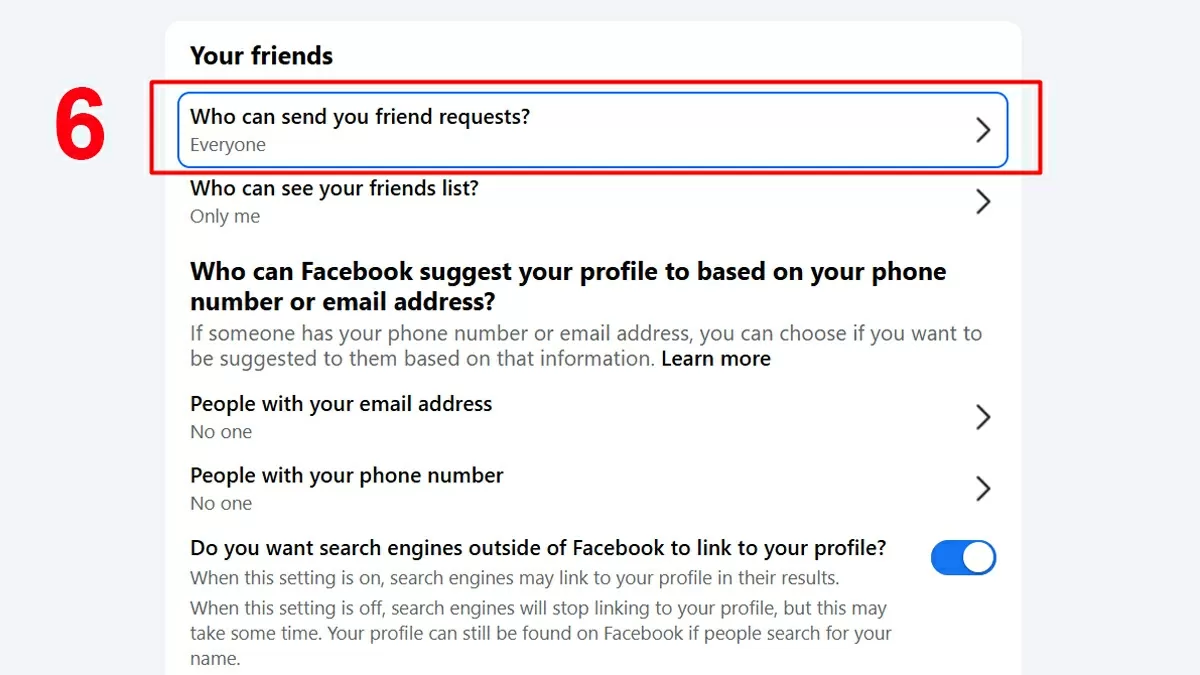This screenshot has width=1200, height=675.
Task: Click "No one" under the email address setting
Action: click(221, 432)
